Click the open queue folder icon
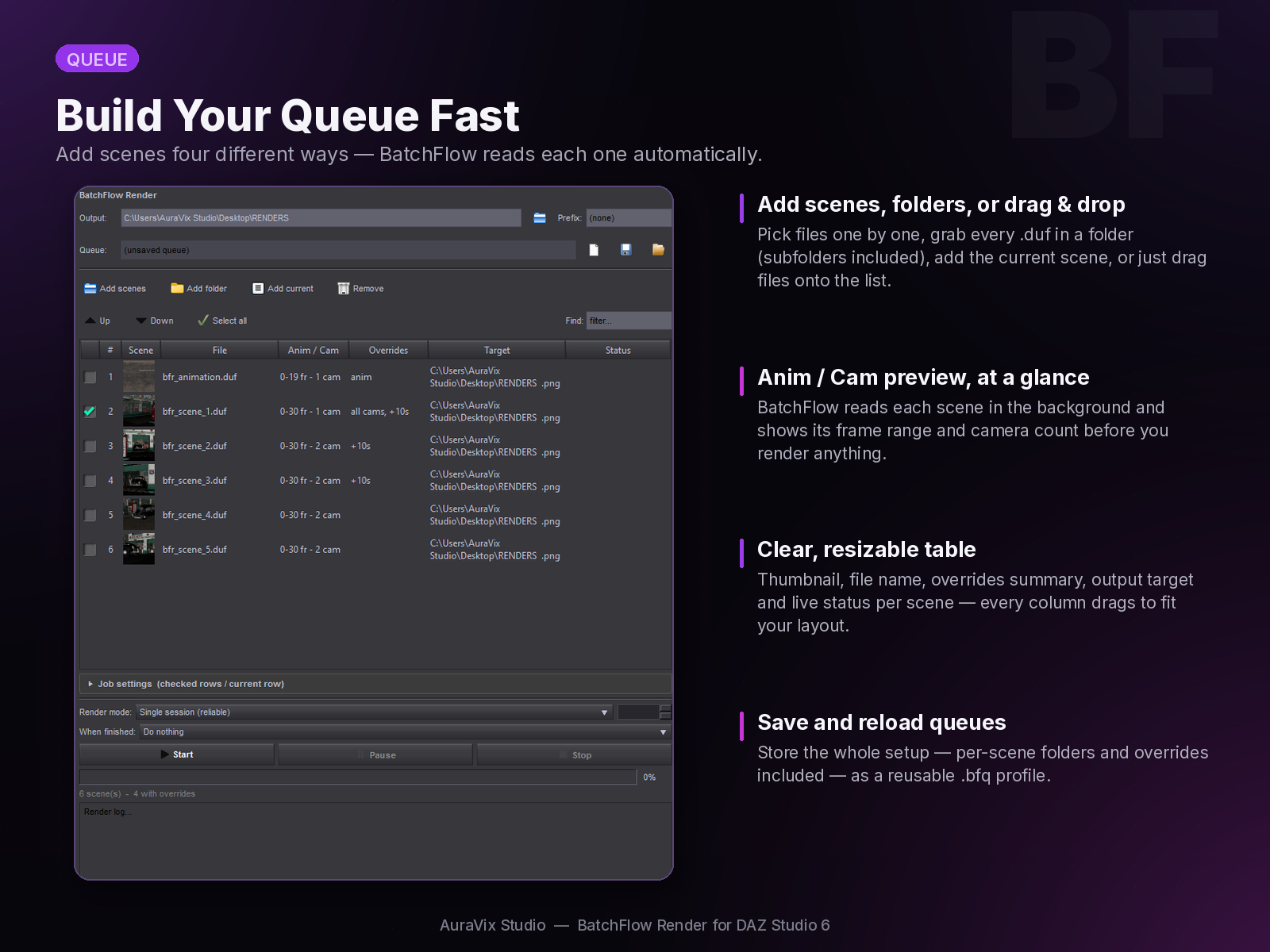The width and height of the screenshot is (1270, 952). [x=658, y=250]
